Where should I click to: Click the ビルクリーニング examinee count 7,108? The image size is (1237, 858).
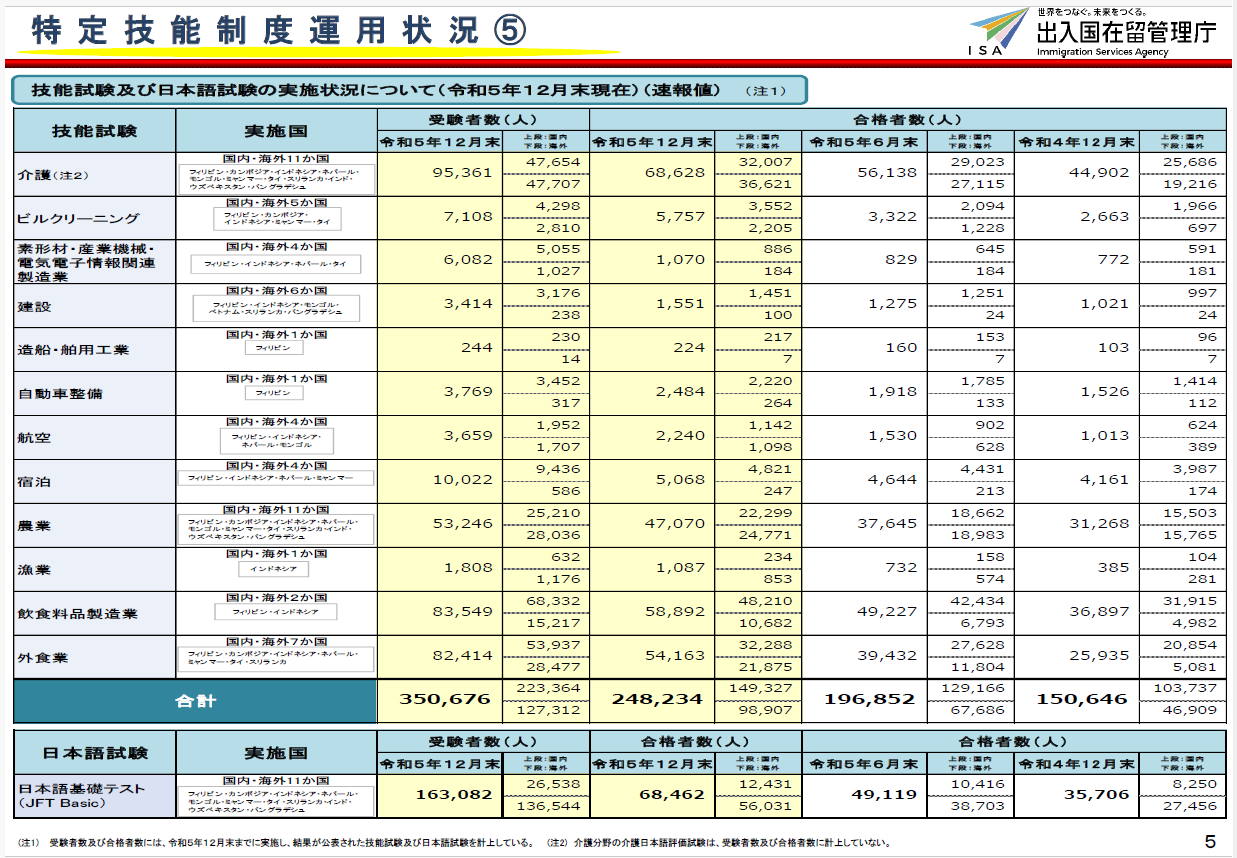468,216
